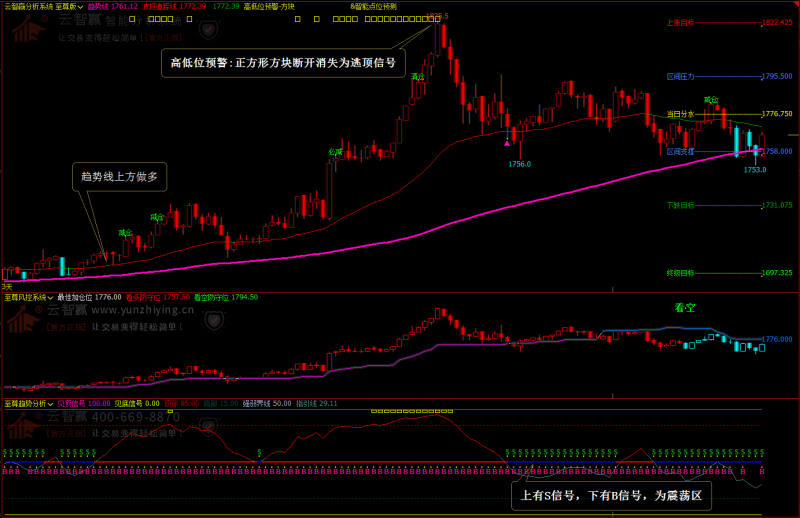Click the 1753.0 low price label
Image resolution: width=800 pixels, height=518 pixels.
754,170
